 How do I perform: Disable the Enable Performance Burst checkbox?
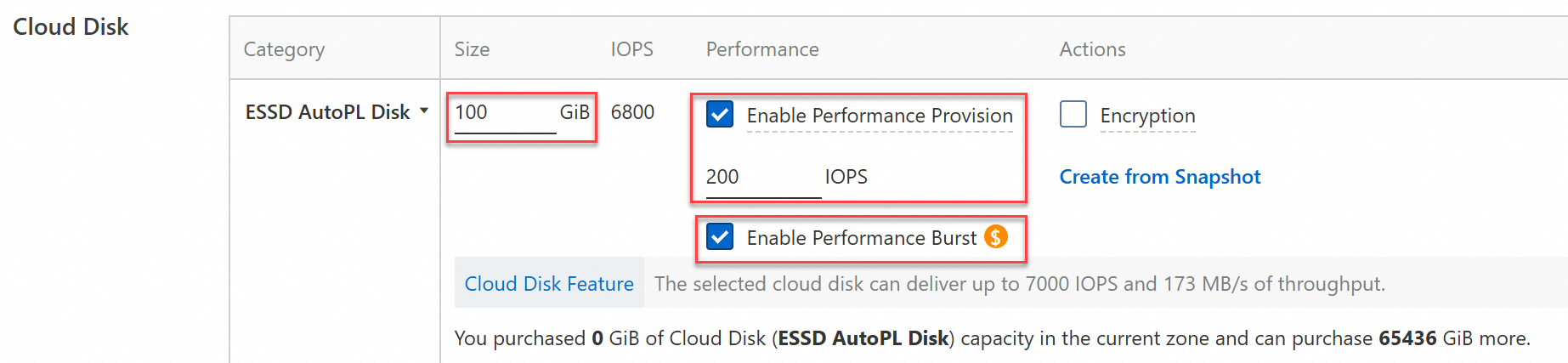point(720,236)
